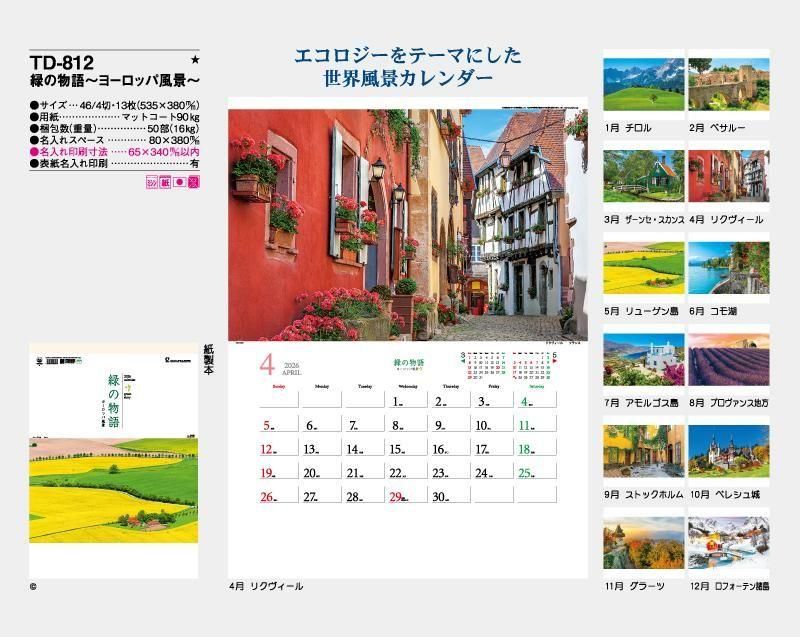The image size is (800, 637).
Task: Click the headline 世界風景カレンダー
Action: (408, 78)
